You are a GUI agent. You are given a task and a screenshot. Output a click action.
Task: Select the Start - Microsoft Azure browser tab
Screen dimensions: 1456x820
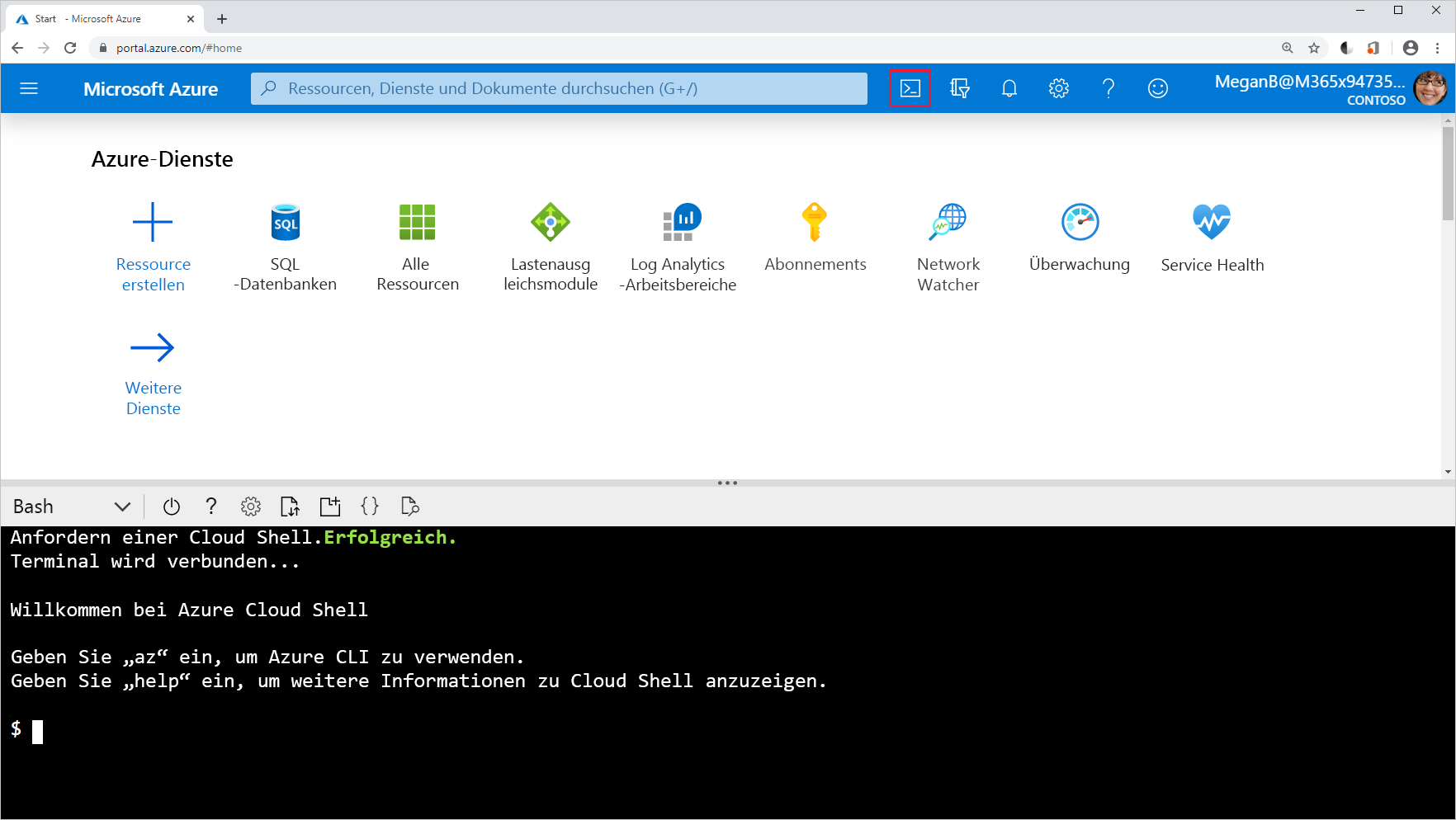(106, 19)
